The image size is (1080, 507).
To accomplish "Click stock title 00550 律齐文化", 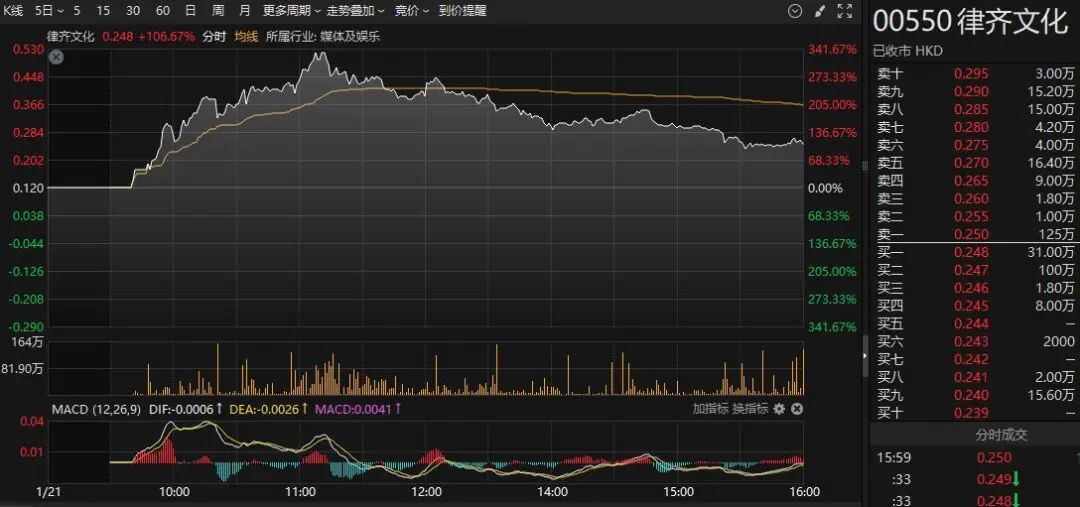I will pos(970,23).
